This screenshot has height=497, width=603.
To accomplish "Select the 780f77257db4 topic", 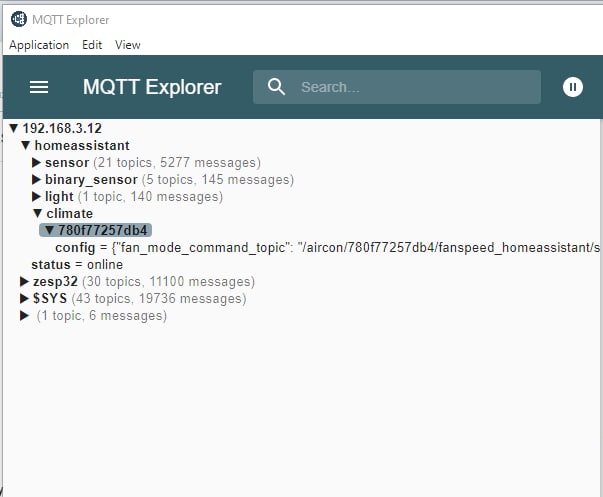I will (x=95, y=230).
